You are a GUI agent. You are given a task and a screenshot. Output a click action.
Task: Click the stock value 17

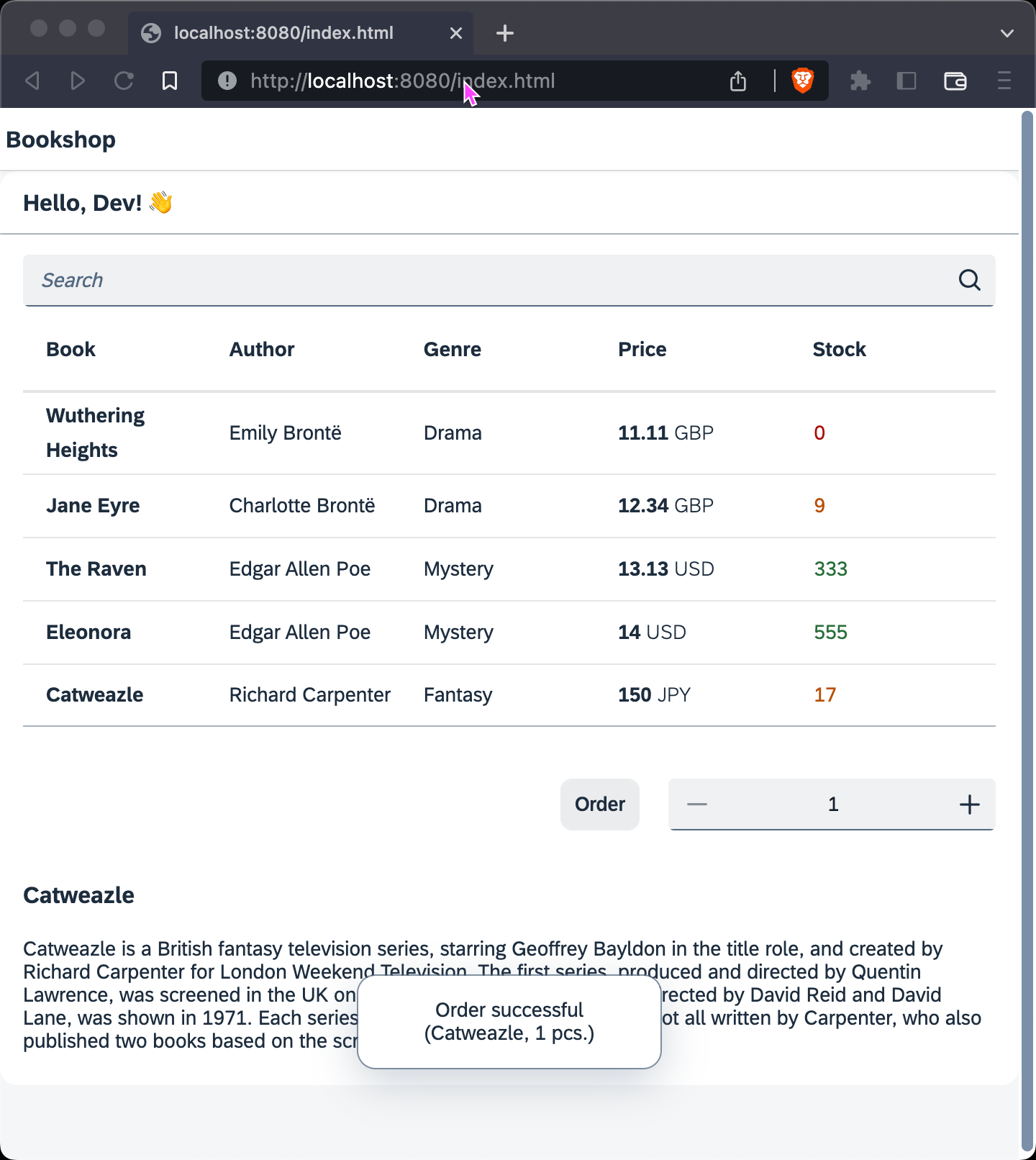coord(825,695)
